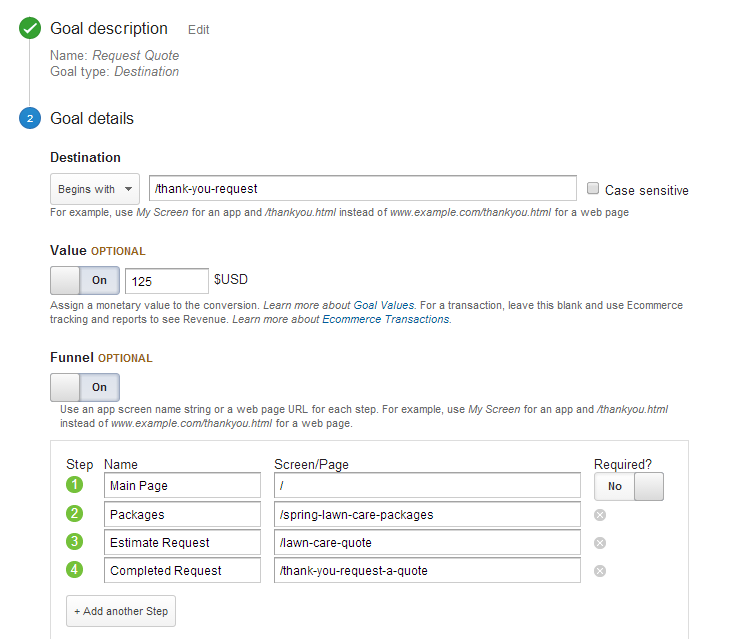Click the goal value amount field showing 125
Image resolution: width=742 pixels, height=639 pixels.
point(167,281)
